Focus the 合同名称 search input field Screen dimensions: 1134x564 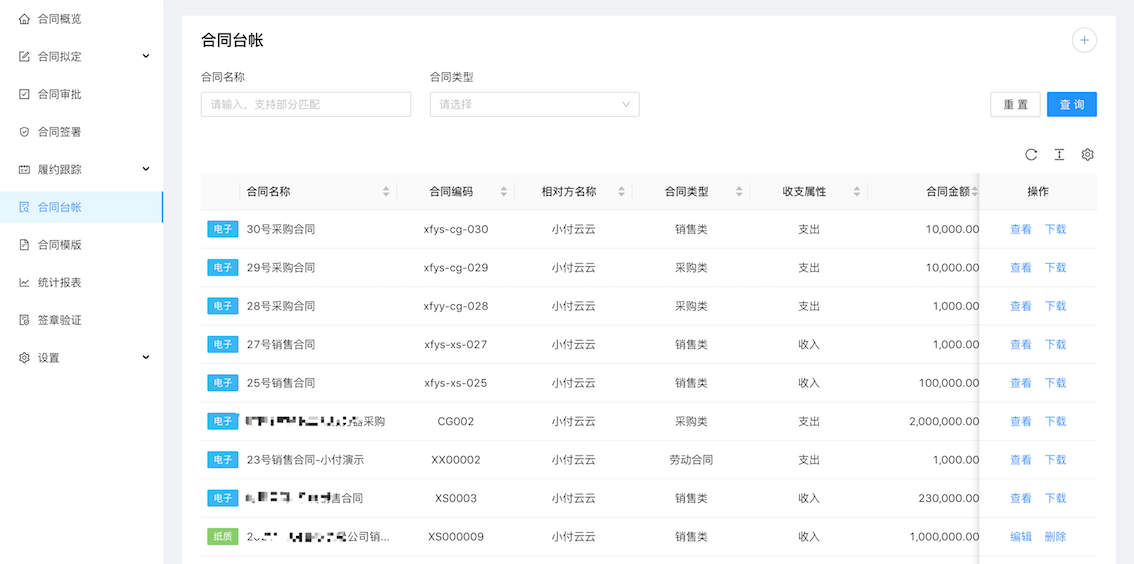[306, 104]
